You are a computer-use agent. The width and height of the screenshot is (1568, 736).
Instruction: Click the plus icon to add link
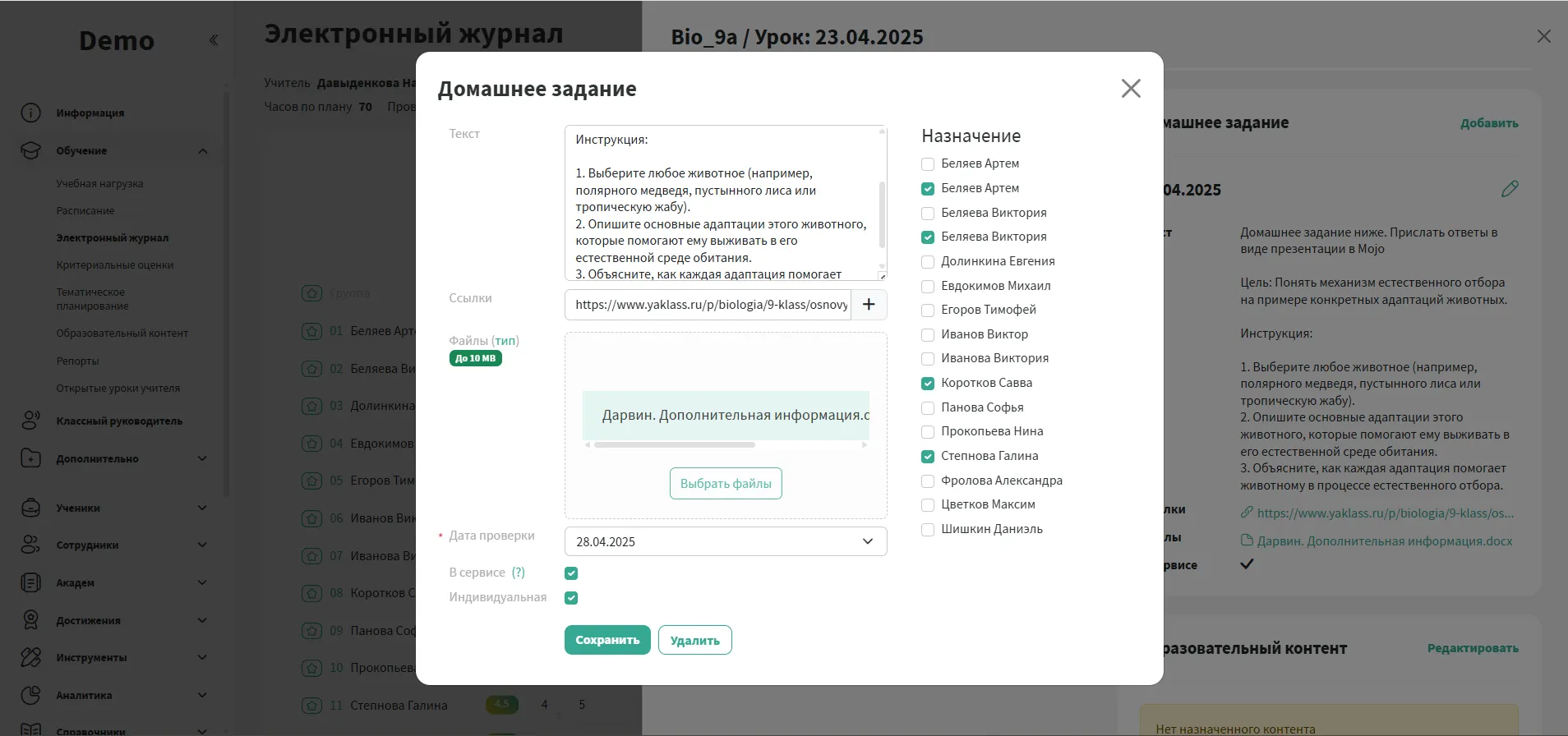(869, 305)
